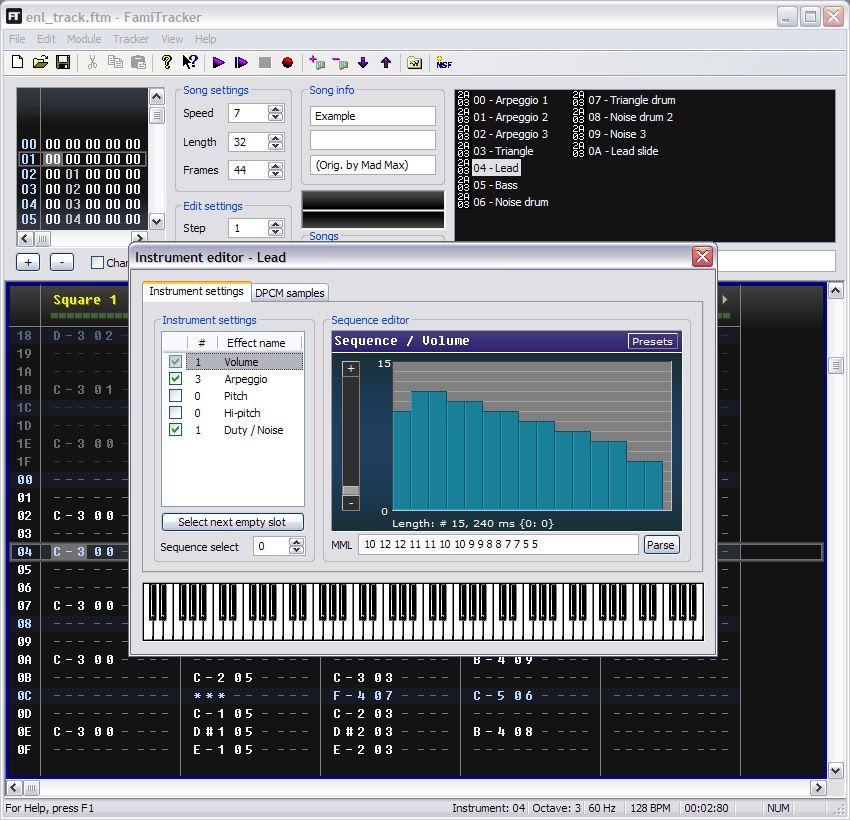The height and width of the screenshot is (820, 850).
Task: Enable the Pitch effect checkbox
Action: tap(176, 396)
